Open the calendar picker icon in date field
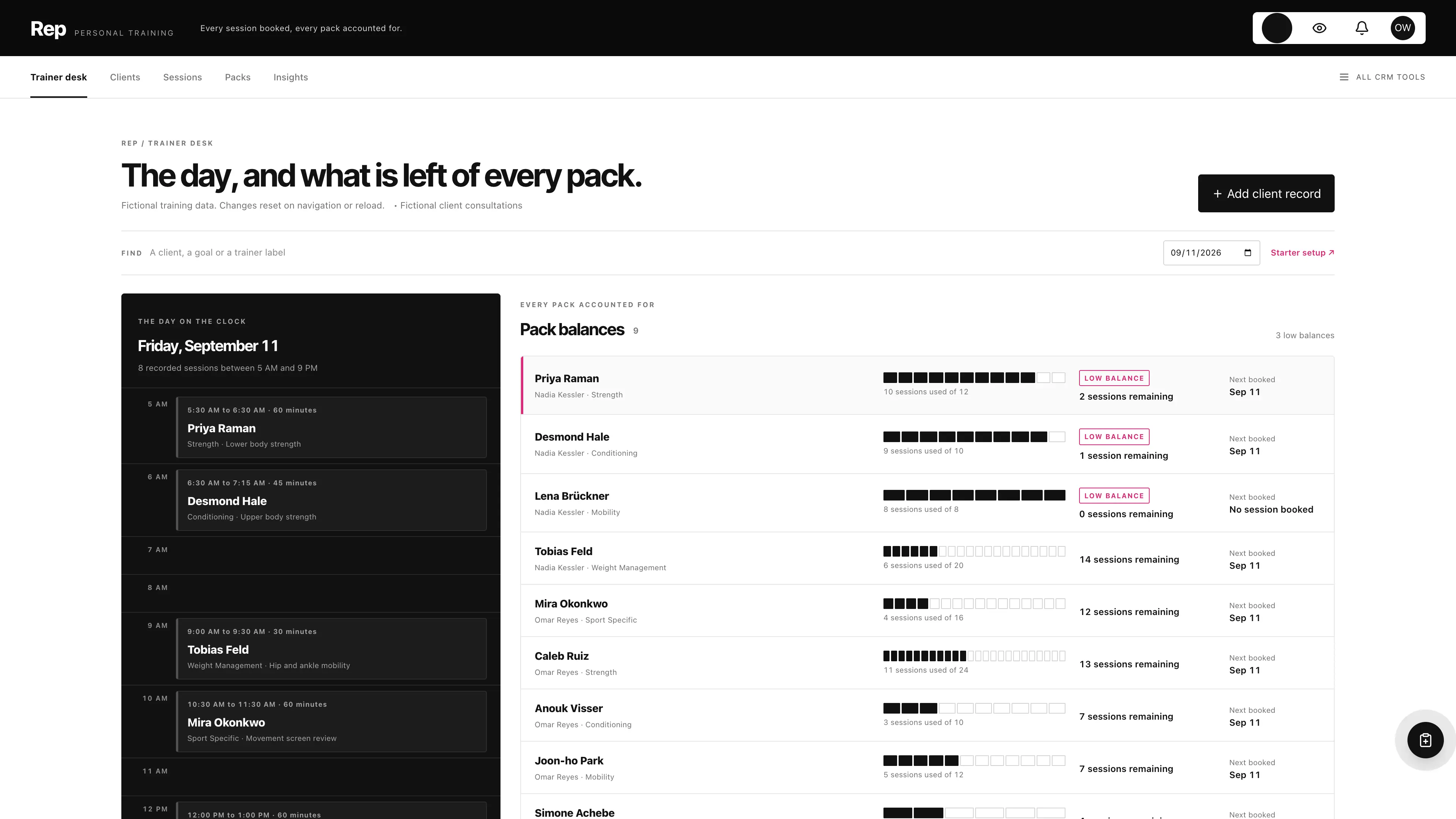This screenshot has width=1456, height=819. (x=1247, y=253)
